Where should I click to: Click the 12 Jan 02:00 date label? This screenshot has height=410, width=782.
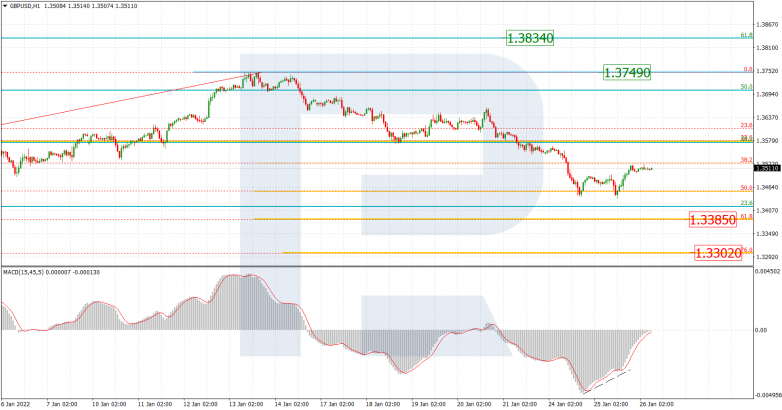click(x=201, y=404)
